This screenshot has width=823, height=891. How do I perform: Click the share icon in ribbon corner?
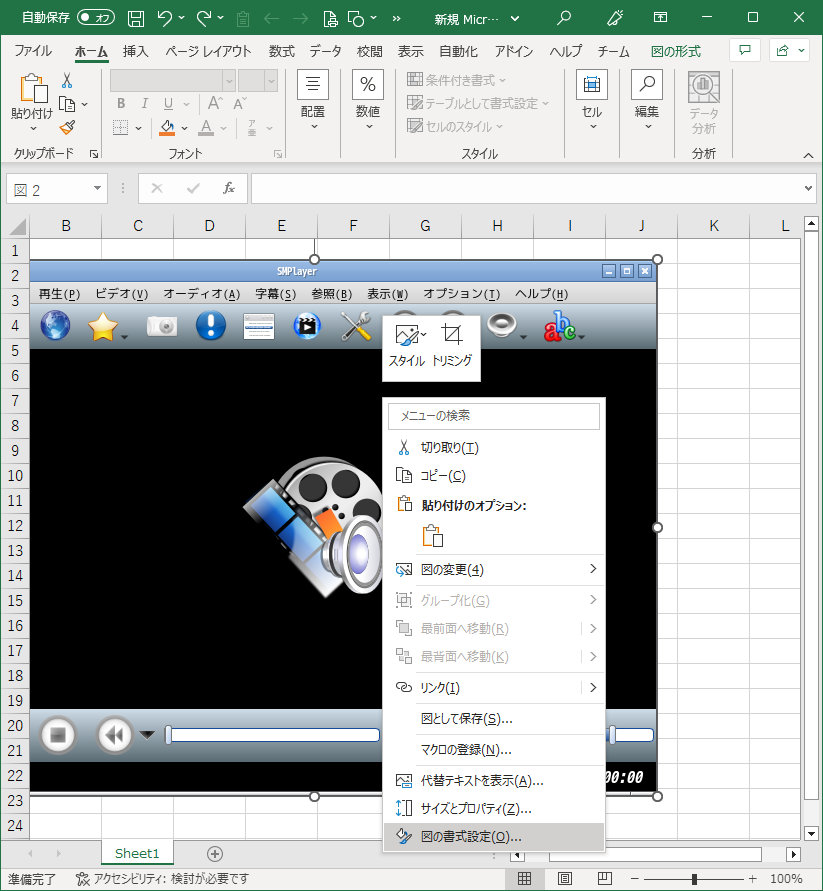(783, 51)
